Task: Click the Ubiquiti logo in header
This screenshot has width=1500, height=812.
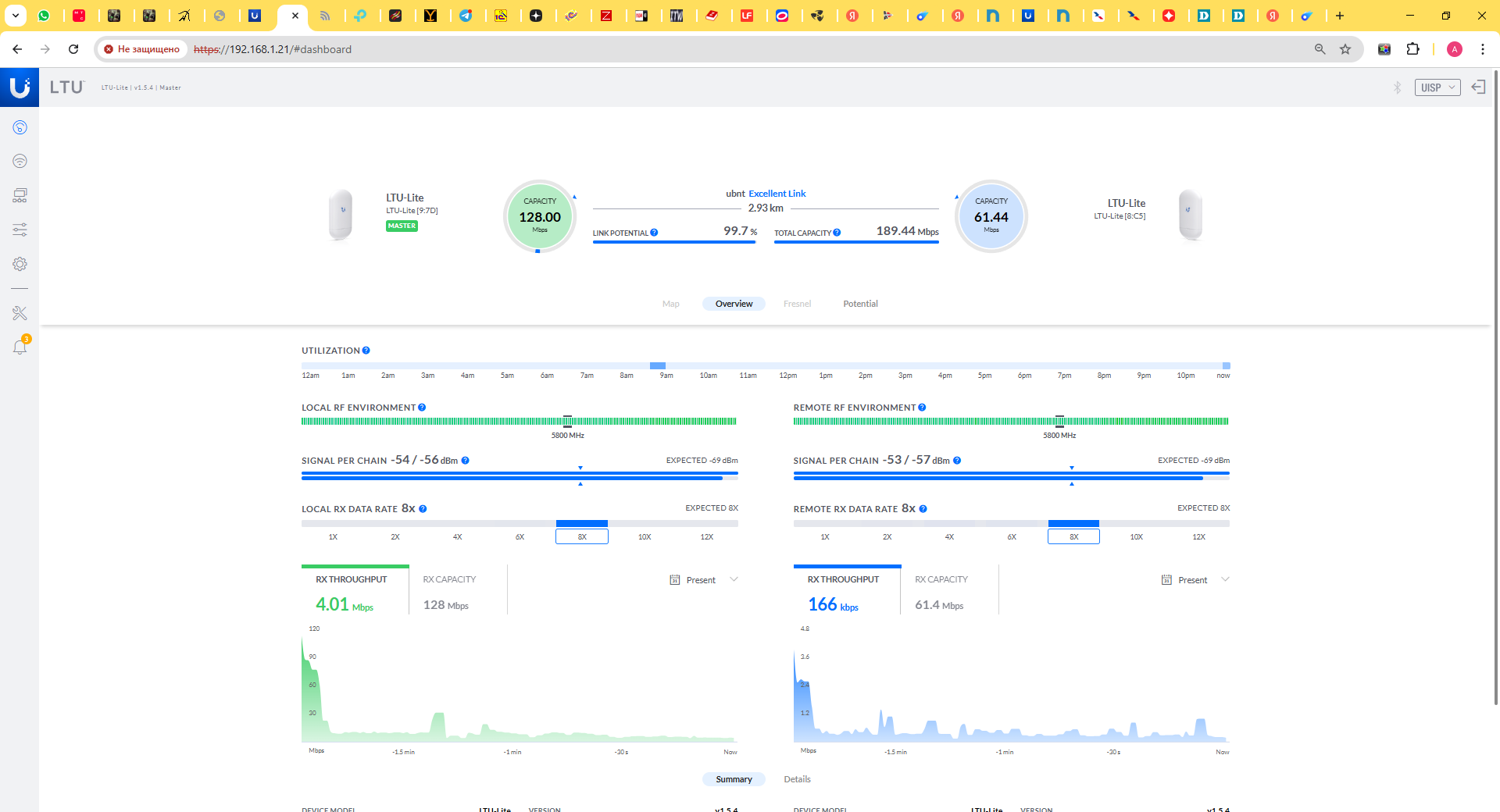Action: [20, 87]
